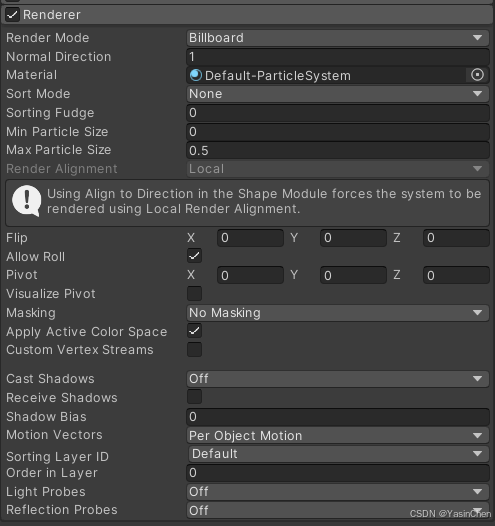Click the Flip Y value field
The height and width of the screenshot is (526, 495).
pos(353,238)
